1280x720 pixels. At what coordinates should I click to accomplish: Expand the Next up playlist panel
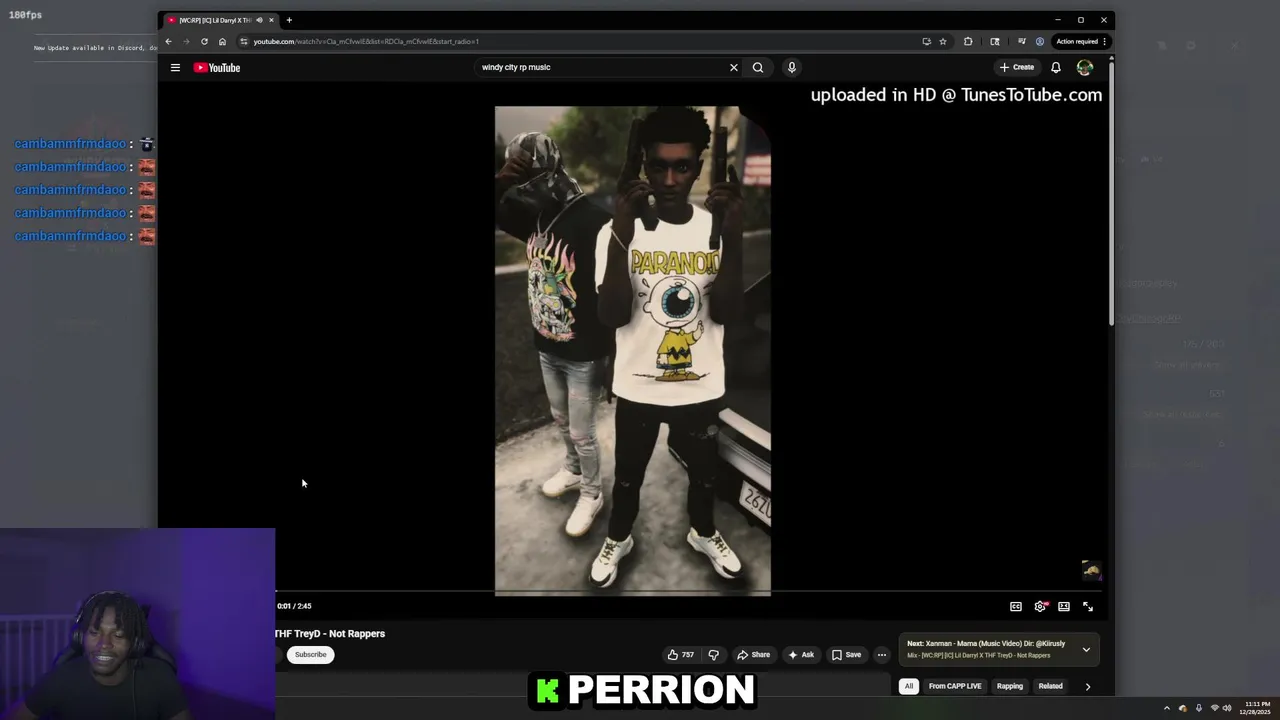[1086, 650]
